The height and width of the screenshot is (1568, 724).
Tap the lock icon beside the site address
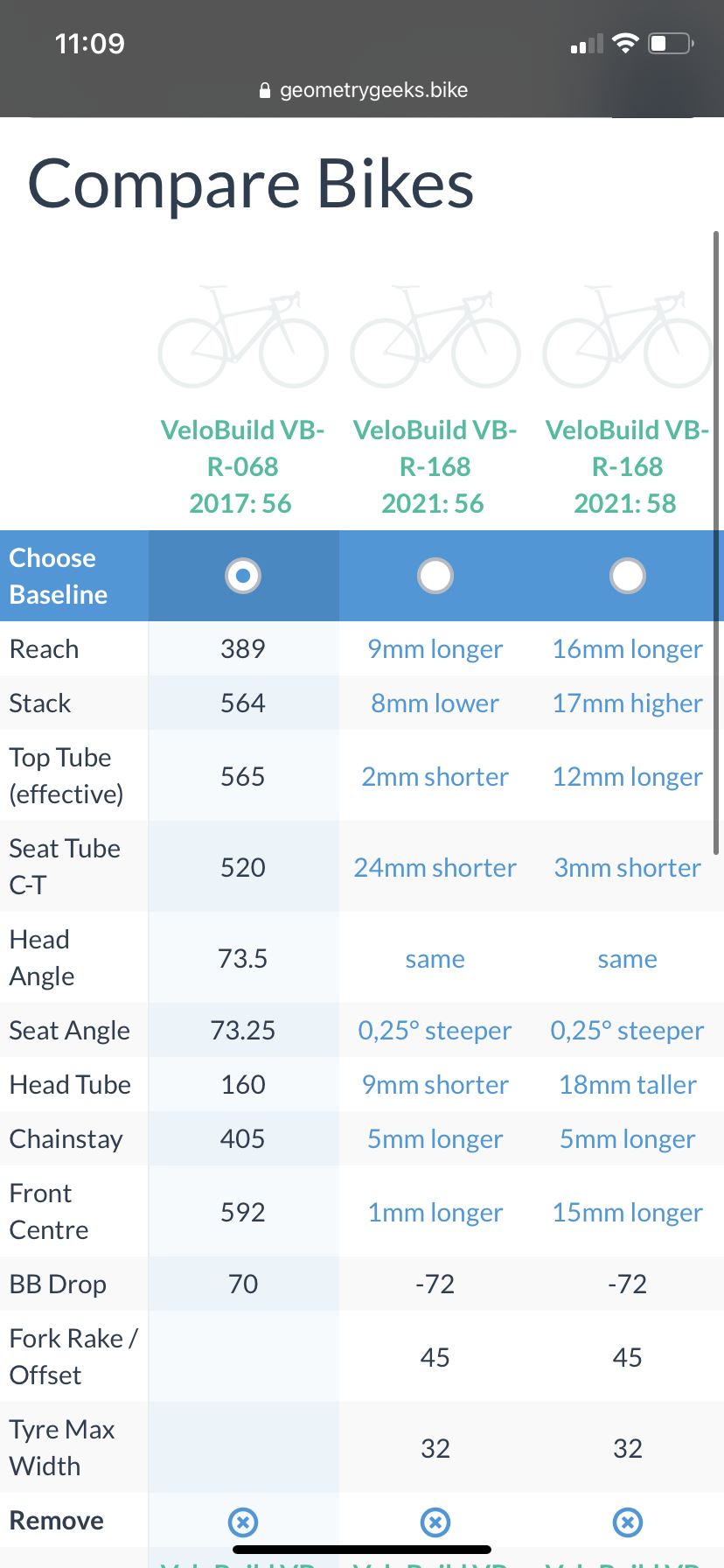click(x=265, y=91)
